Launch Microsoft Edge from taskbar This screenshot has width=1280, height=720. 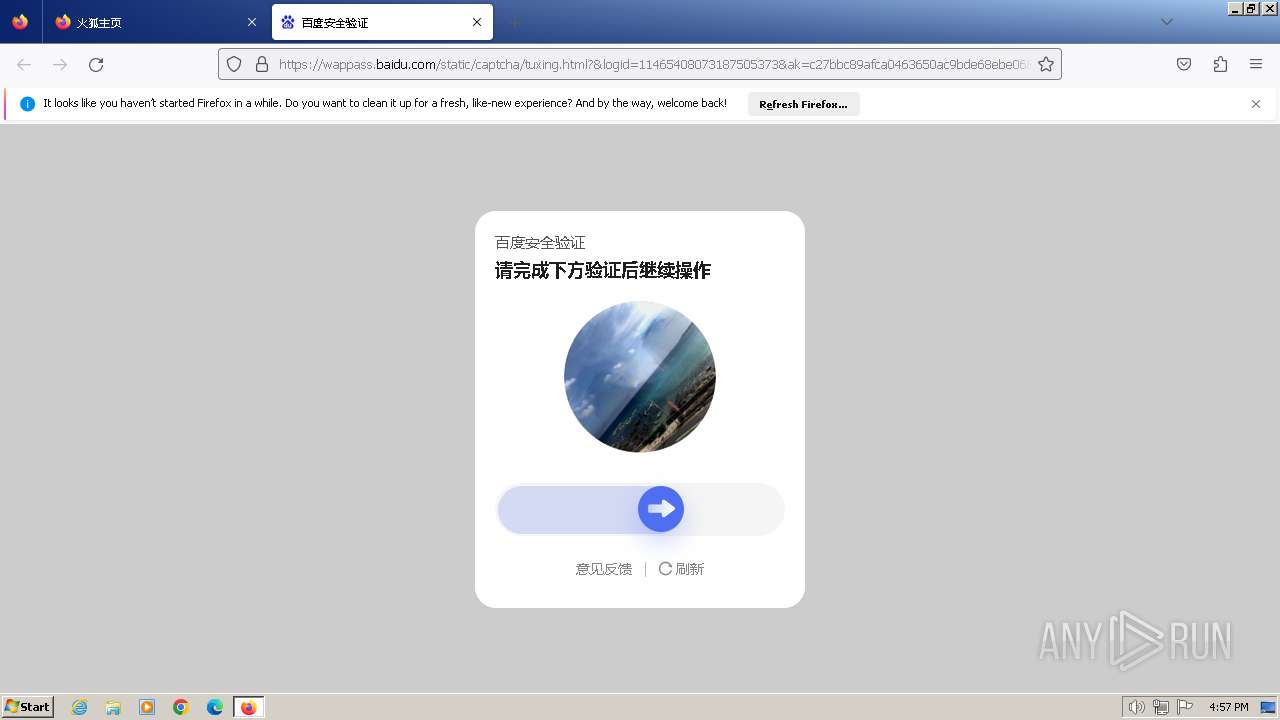(x=215, y=707)
